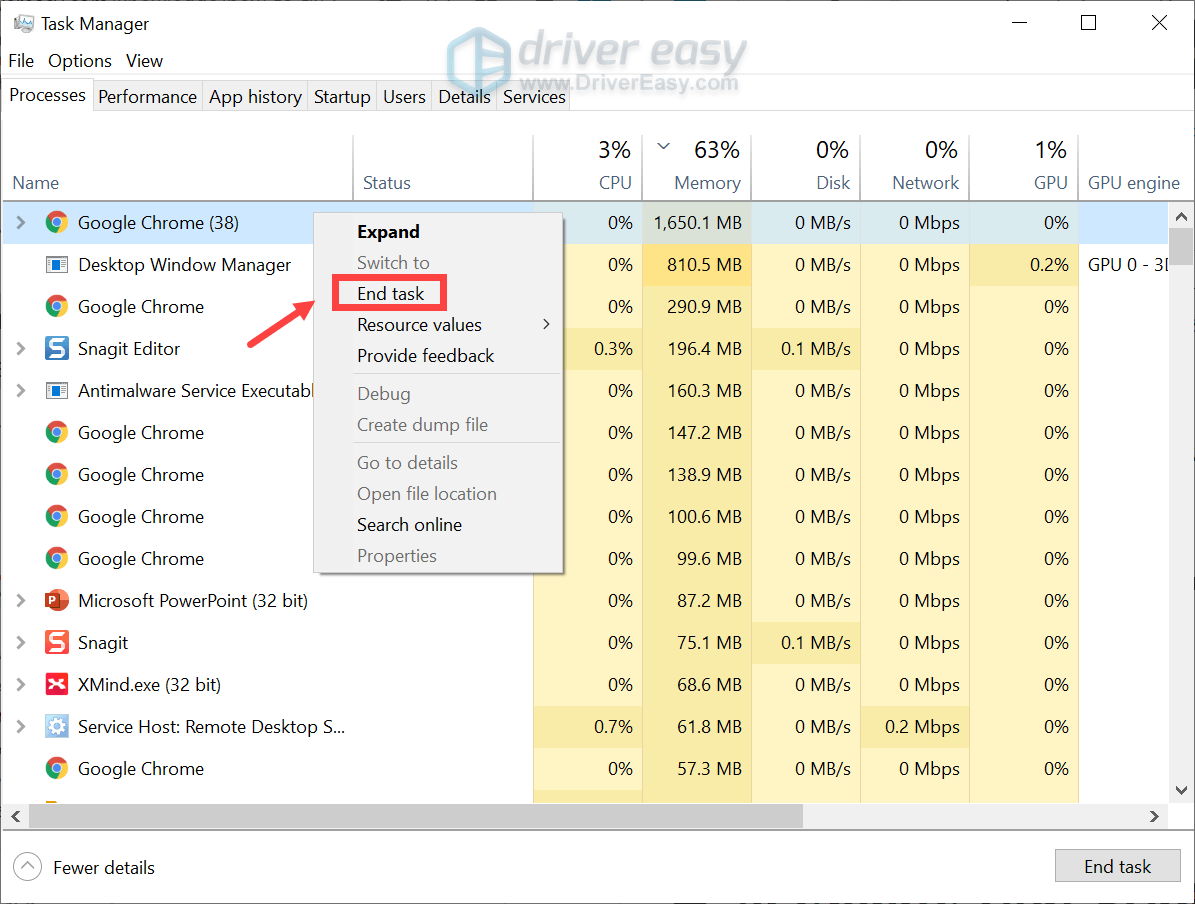Click the XMind.exe icon

pyautogui.click(x=56, y=684)
